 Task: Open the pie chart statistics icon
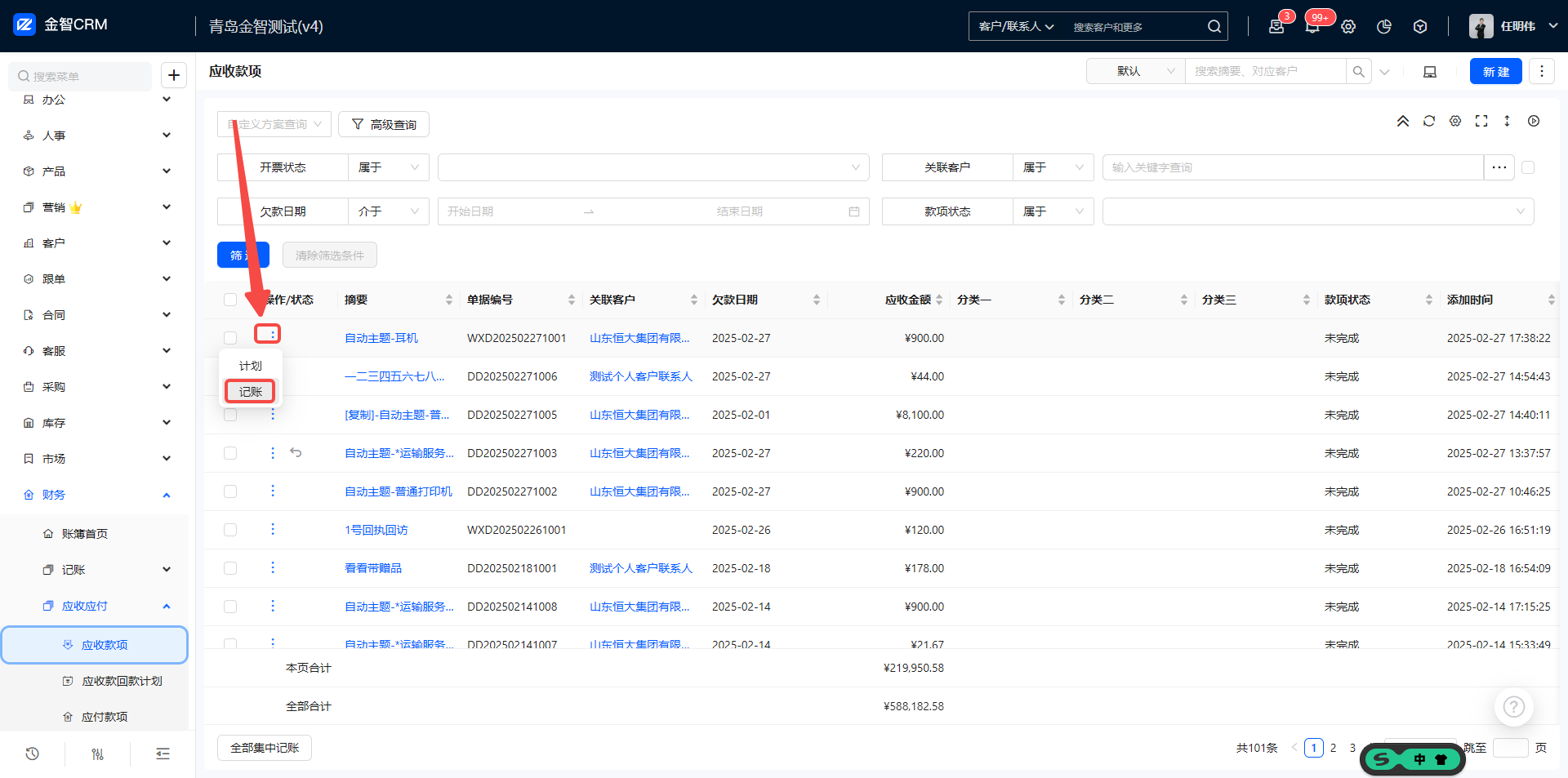(x=1384, y=26)
